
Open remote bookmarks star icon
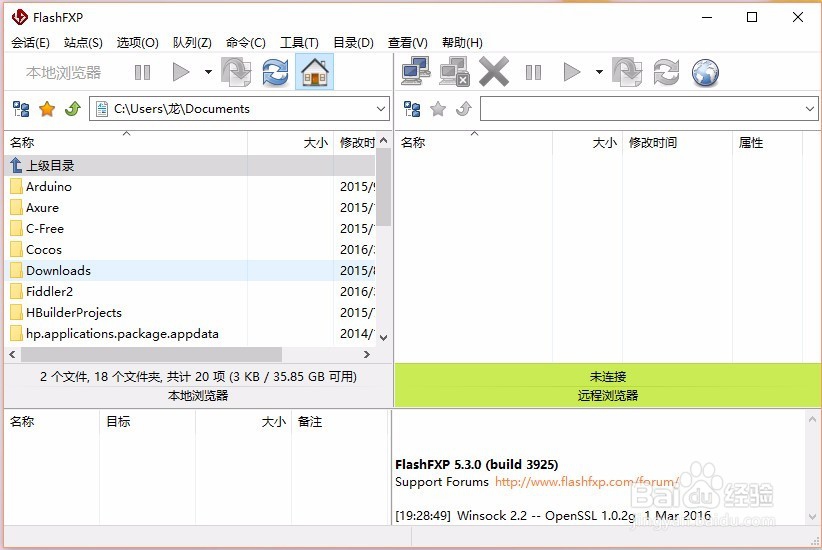(438, 109)
